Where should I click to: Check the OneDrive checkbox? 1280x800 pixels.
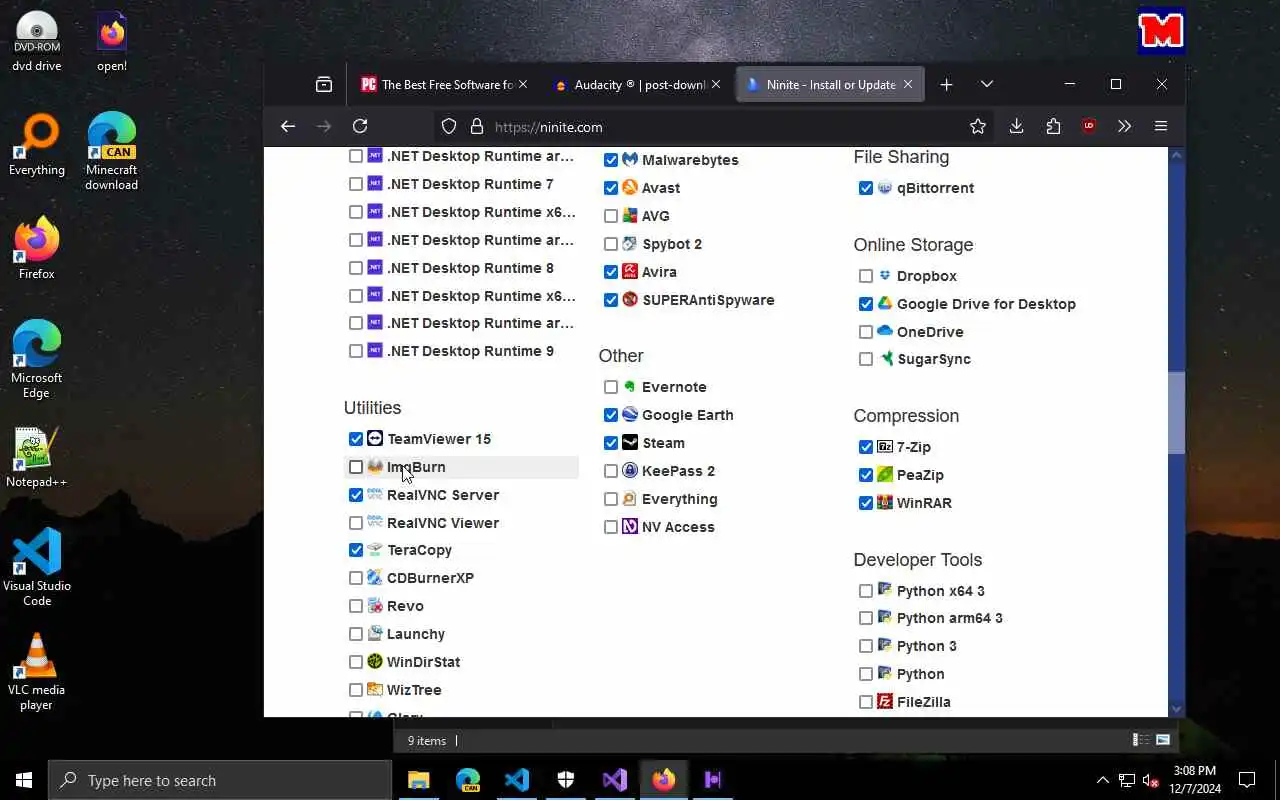[x=866, y=332]
